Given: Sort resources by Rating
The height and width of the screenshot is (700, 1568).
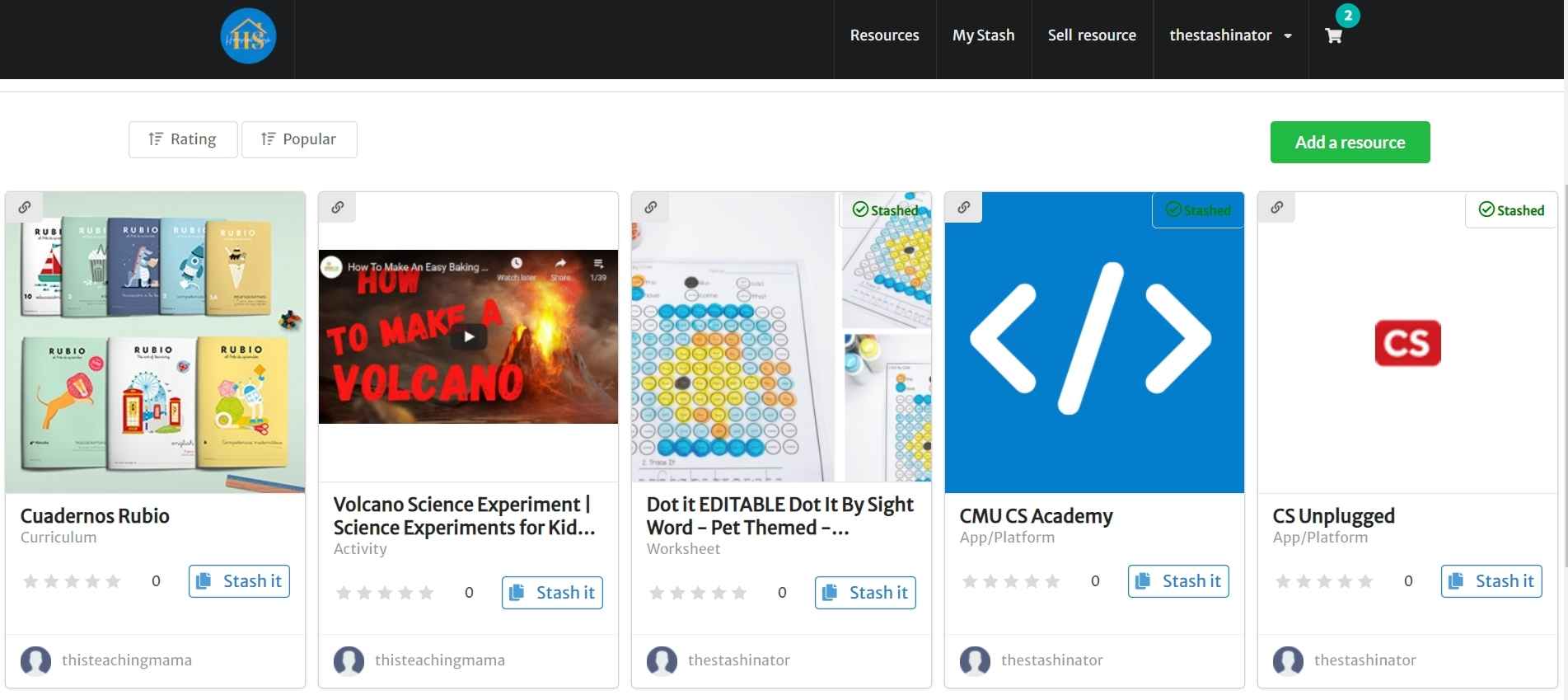Looking at the screenshot, I should pyautogui.click(x=183, y=139).
